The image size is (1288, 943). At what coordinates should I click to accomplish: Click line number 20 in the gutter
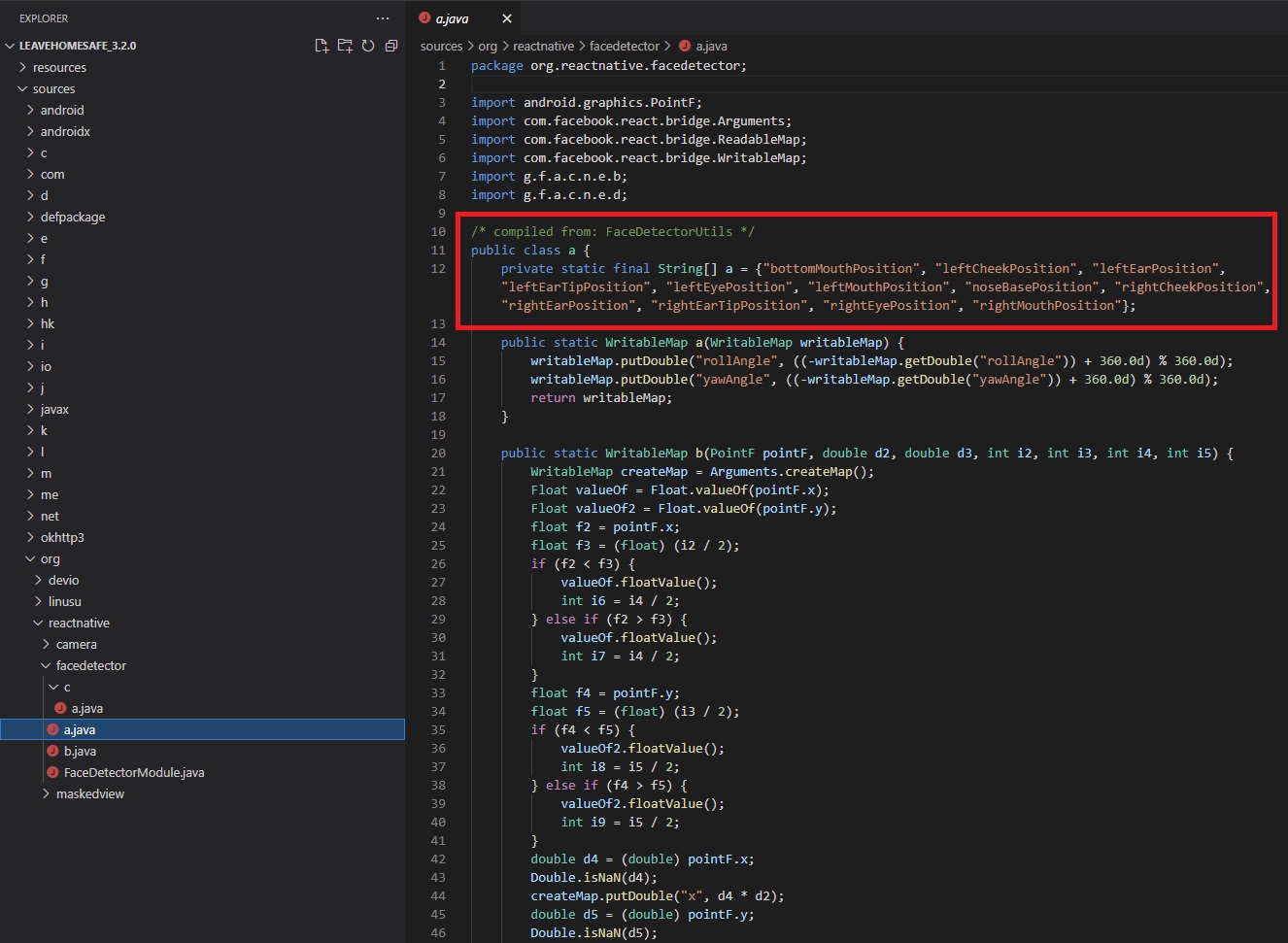coord(438,453)
